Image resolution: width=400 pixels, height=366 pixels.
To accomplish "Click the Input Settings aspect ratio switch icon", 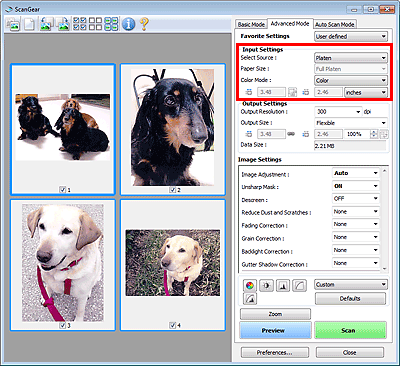I will [293, 92].
